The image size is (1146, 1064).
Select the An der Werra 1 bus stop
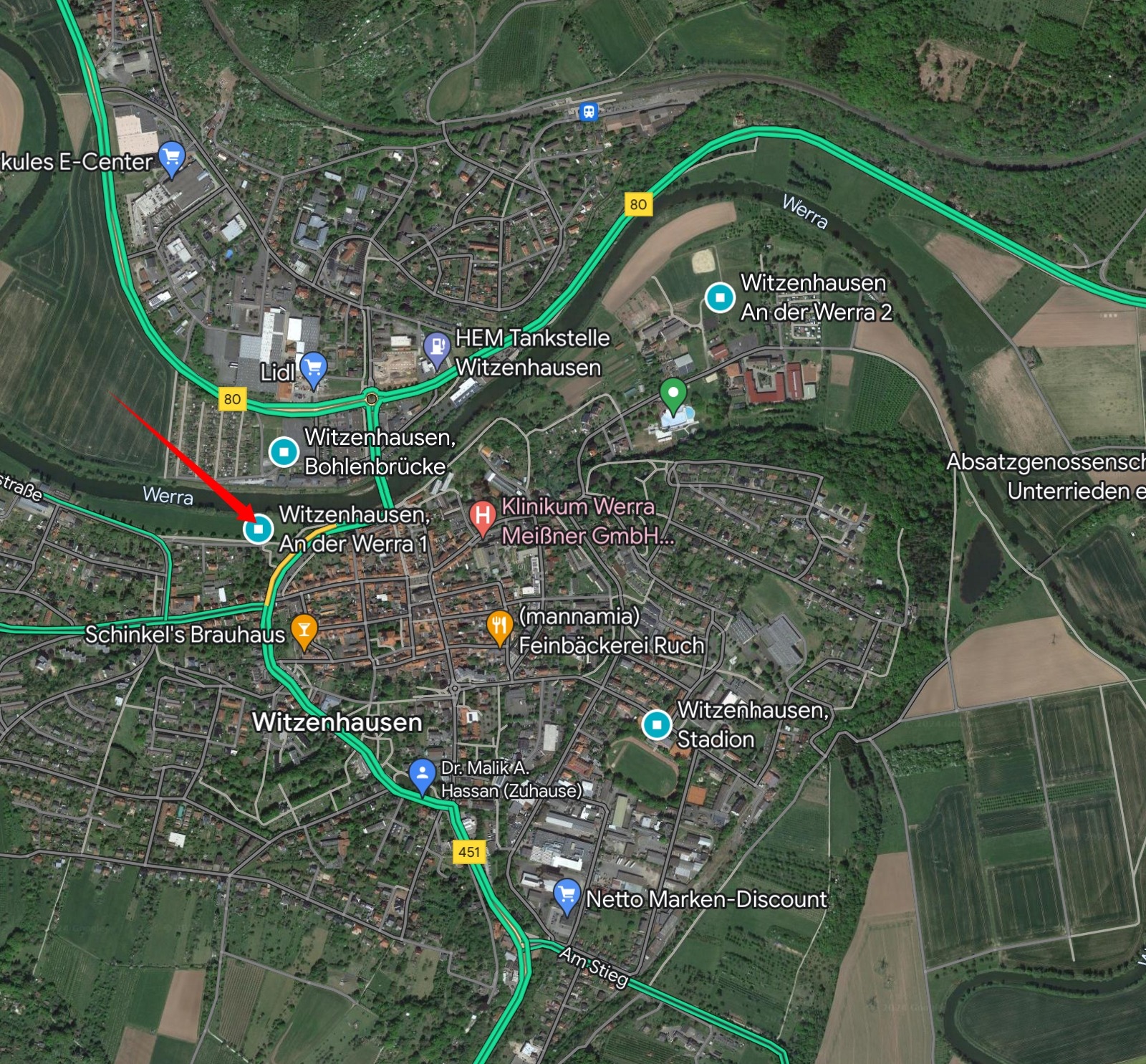(x=258, y=529)
